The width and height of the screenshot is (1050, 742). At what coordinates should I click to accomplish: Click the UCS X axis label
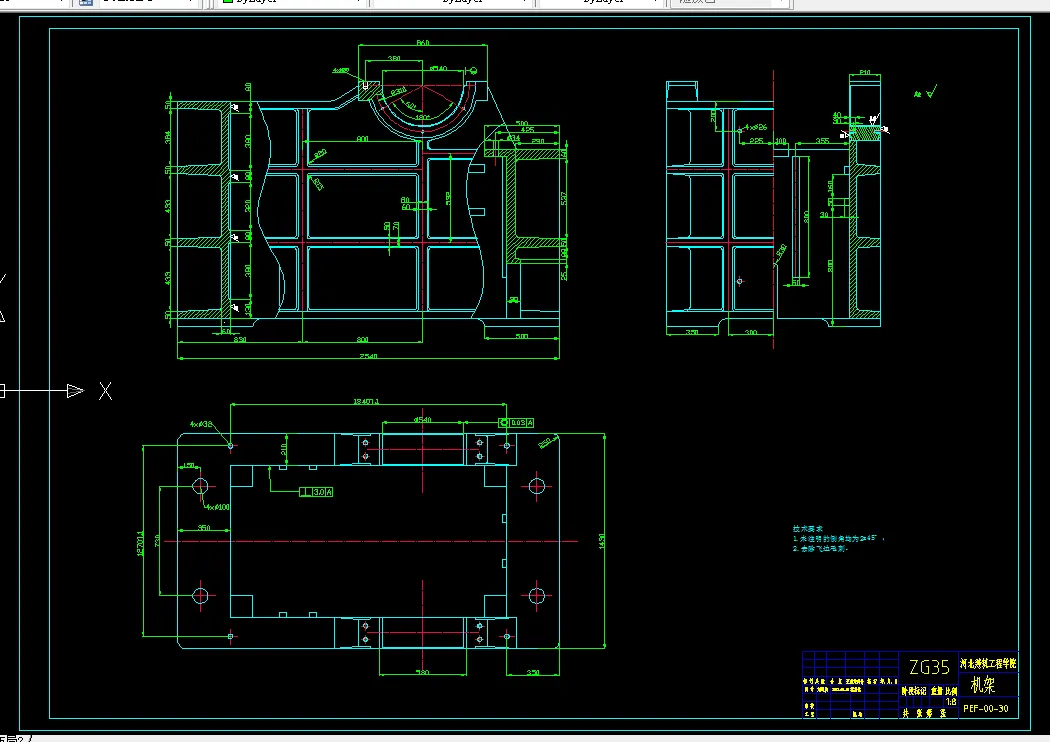[106, 391]
